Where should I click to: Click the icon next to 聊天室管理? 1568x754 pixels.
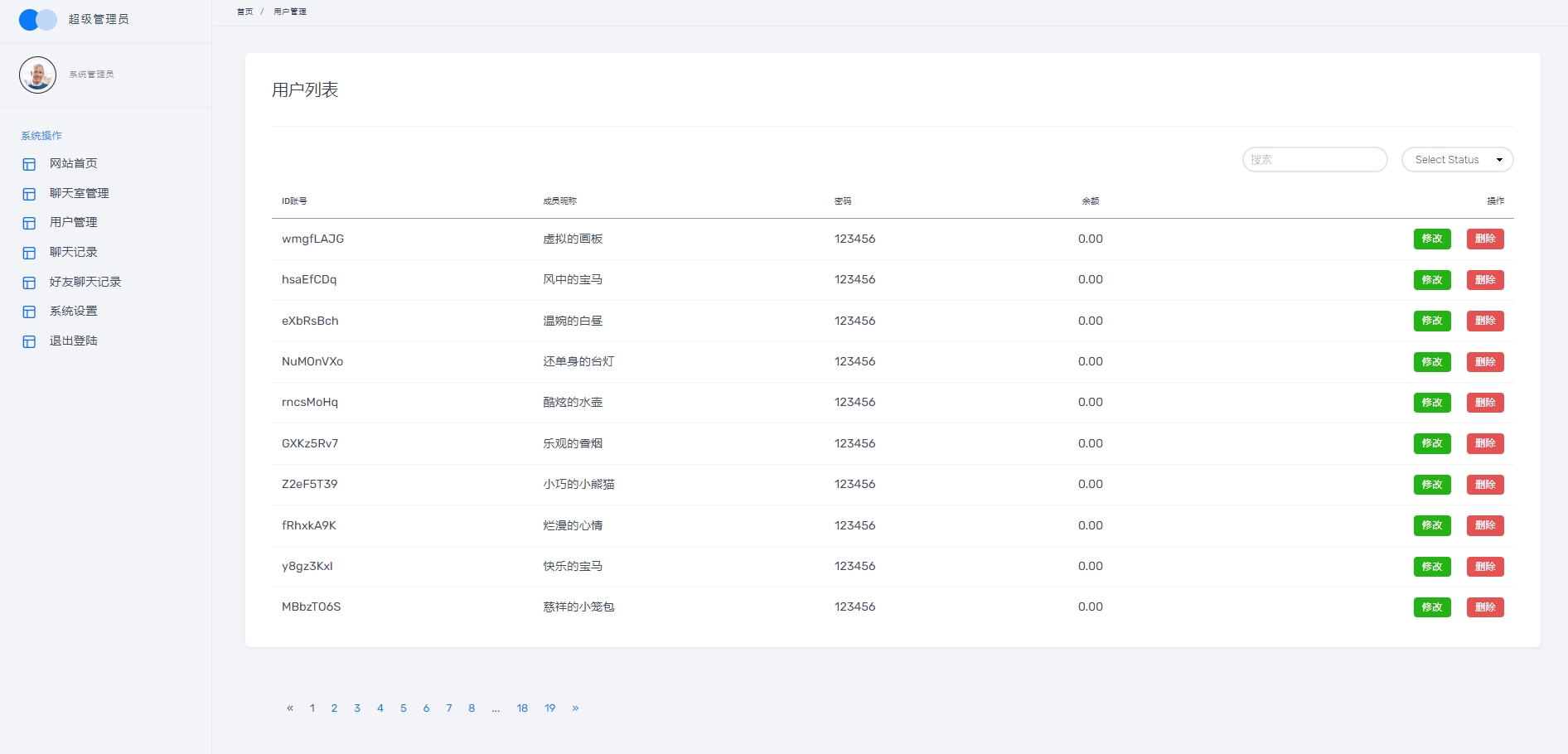coord(29,194)
